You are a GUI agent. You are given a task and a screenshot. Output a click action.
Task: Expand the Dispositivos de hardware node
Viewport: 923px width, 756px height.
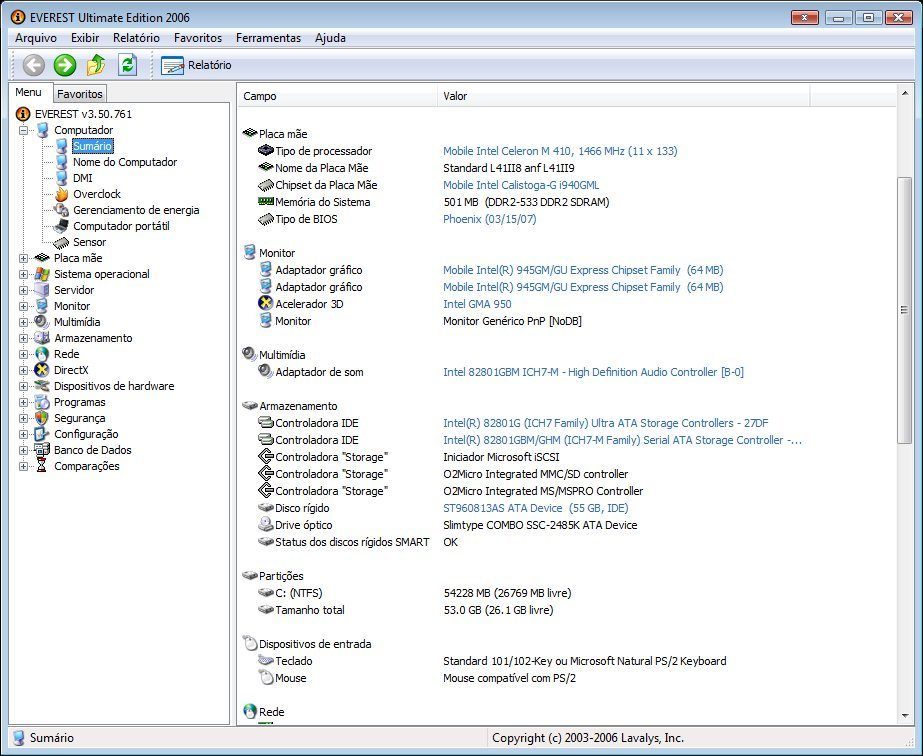click(x=24, y=386)
